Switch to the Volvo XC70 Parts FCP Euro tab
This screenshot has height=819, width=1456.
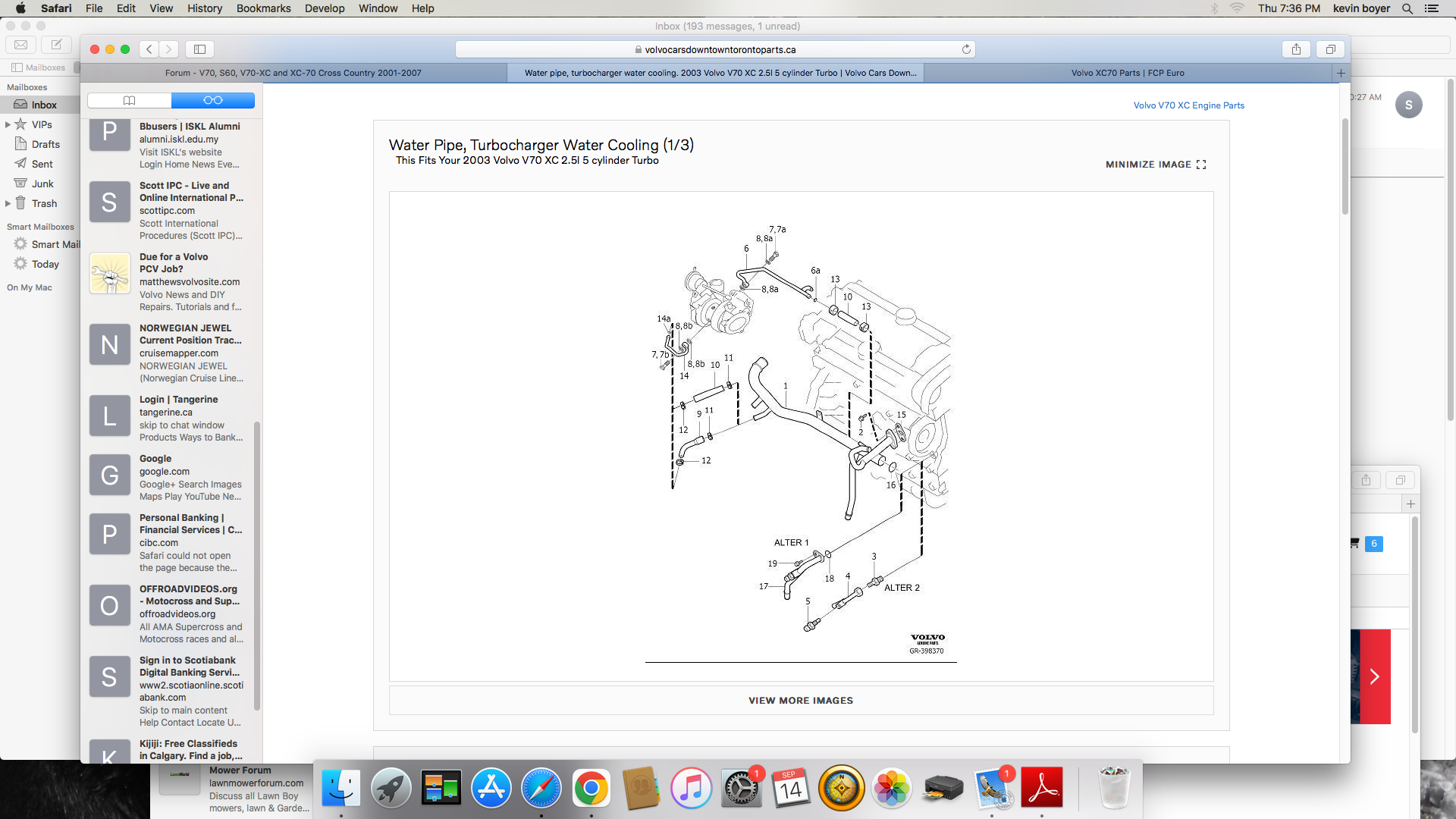pos(1128,73)
